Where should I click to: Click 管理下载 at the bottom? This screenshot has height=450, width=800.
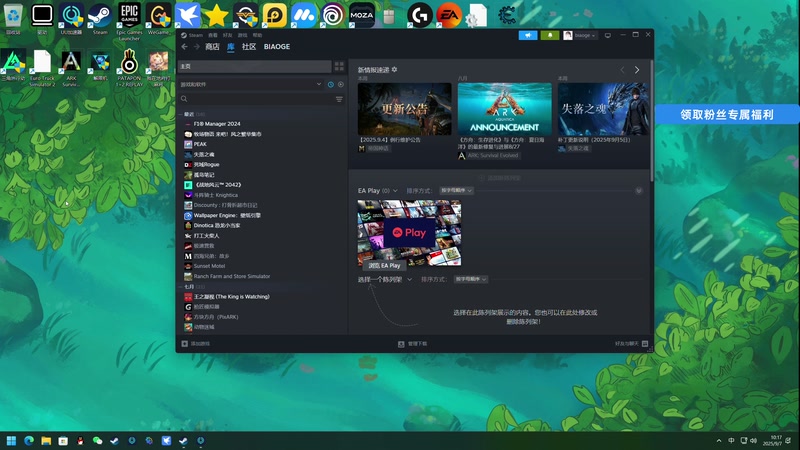[x=417, y=344]
